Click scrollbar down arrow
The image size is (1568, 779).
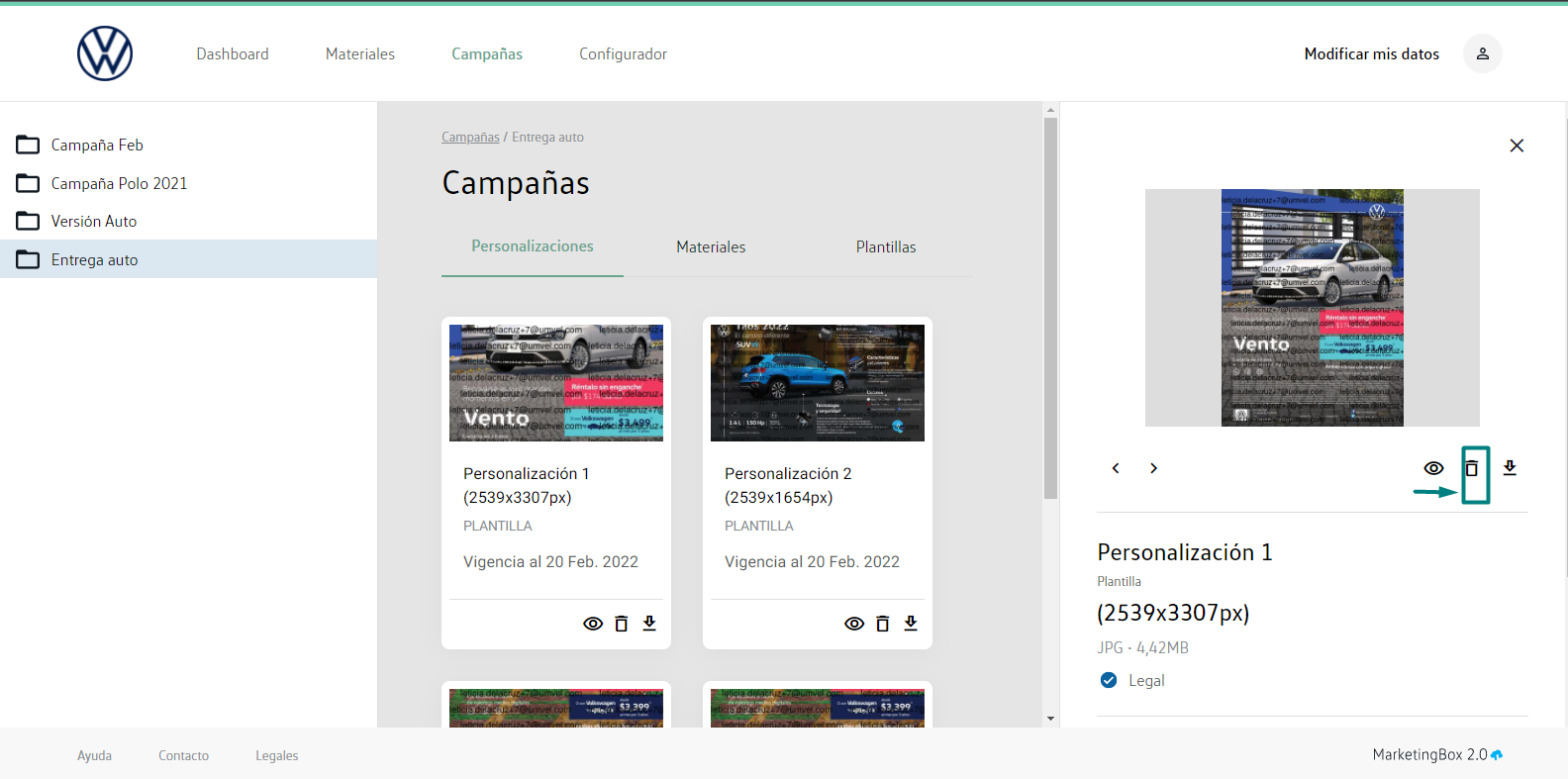[x=1050, y=719]
